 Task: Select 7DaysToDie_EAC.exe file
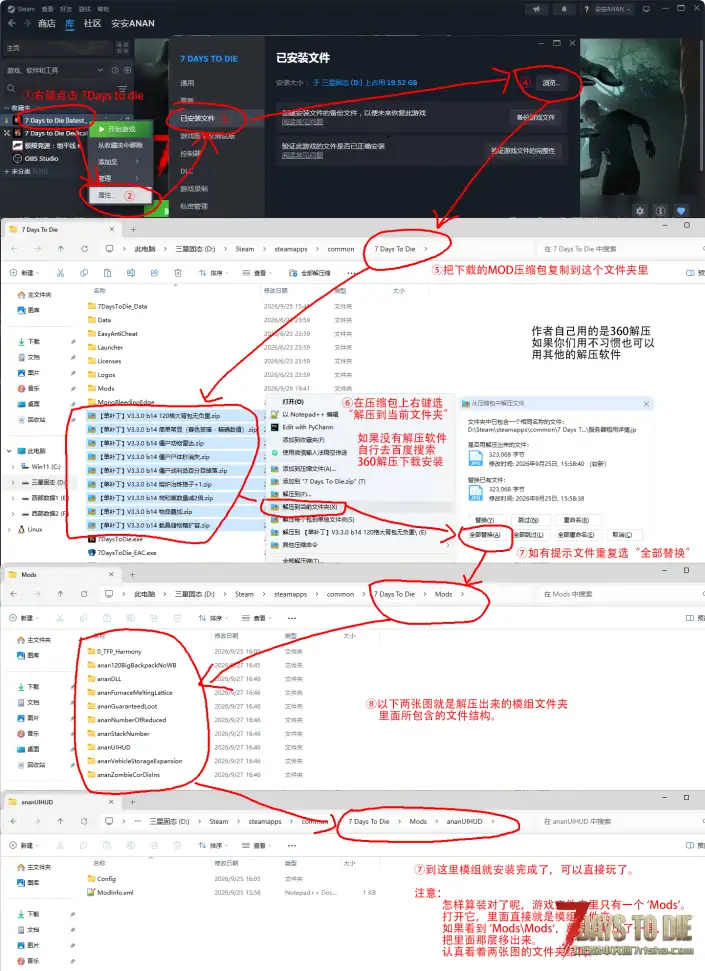[x=121, y=552]
